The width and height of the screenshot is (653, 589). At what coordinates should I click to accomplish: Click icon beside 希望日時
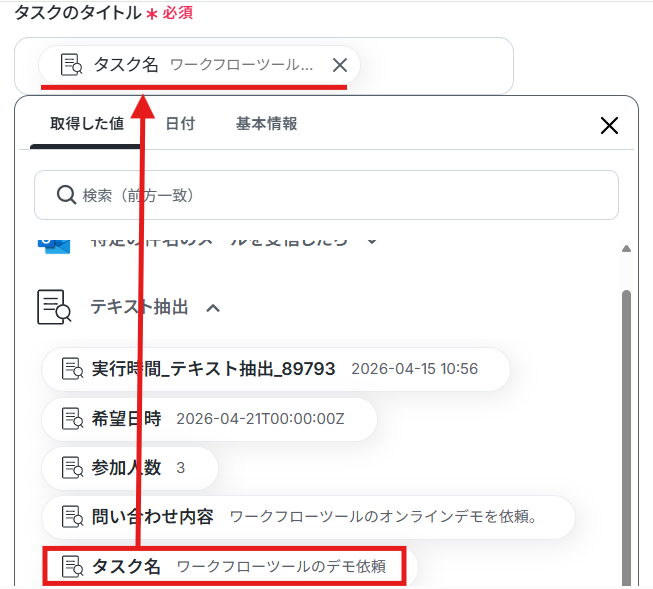pos(72,419)
